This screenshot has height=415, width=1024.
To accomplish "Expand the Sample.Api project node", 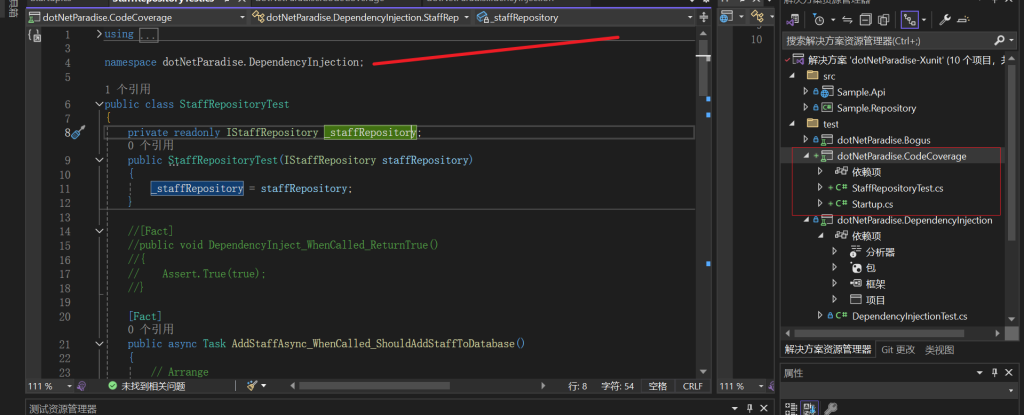I will click(806, 92).
